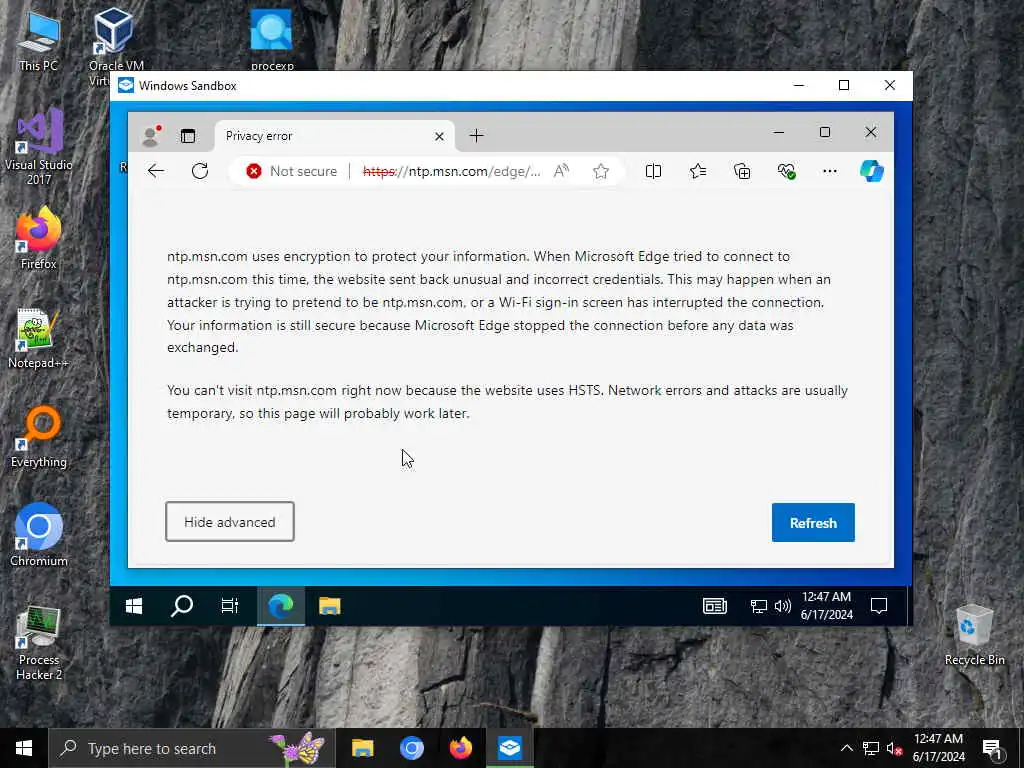Show hidden tray icons chevron
Screen dimensions: 1024x768
(846, 748)
